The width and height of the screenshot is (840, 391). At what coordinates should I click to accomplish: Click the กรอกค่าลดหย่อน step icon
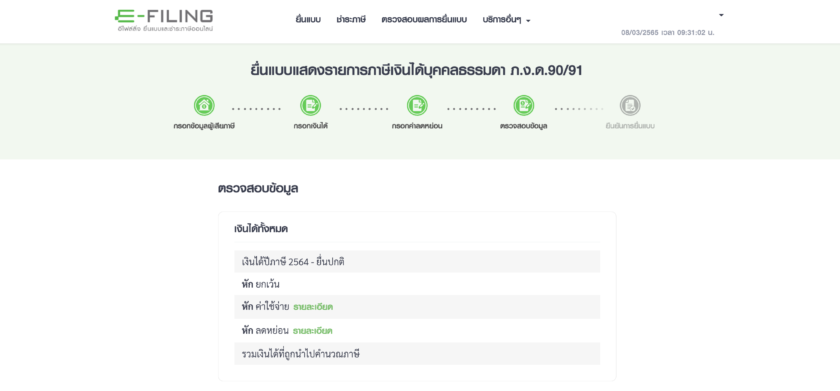(417, 106)
